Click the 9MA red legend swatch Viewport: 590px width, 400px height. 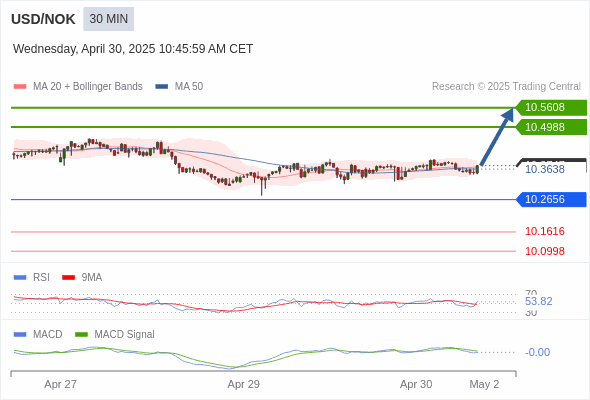coord(68,278)
